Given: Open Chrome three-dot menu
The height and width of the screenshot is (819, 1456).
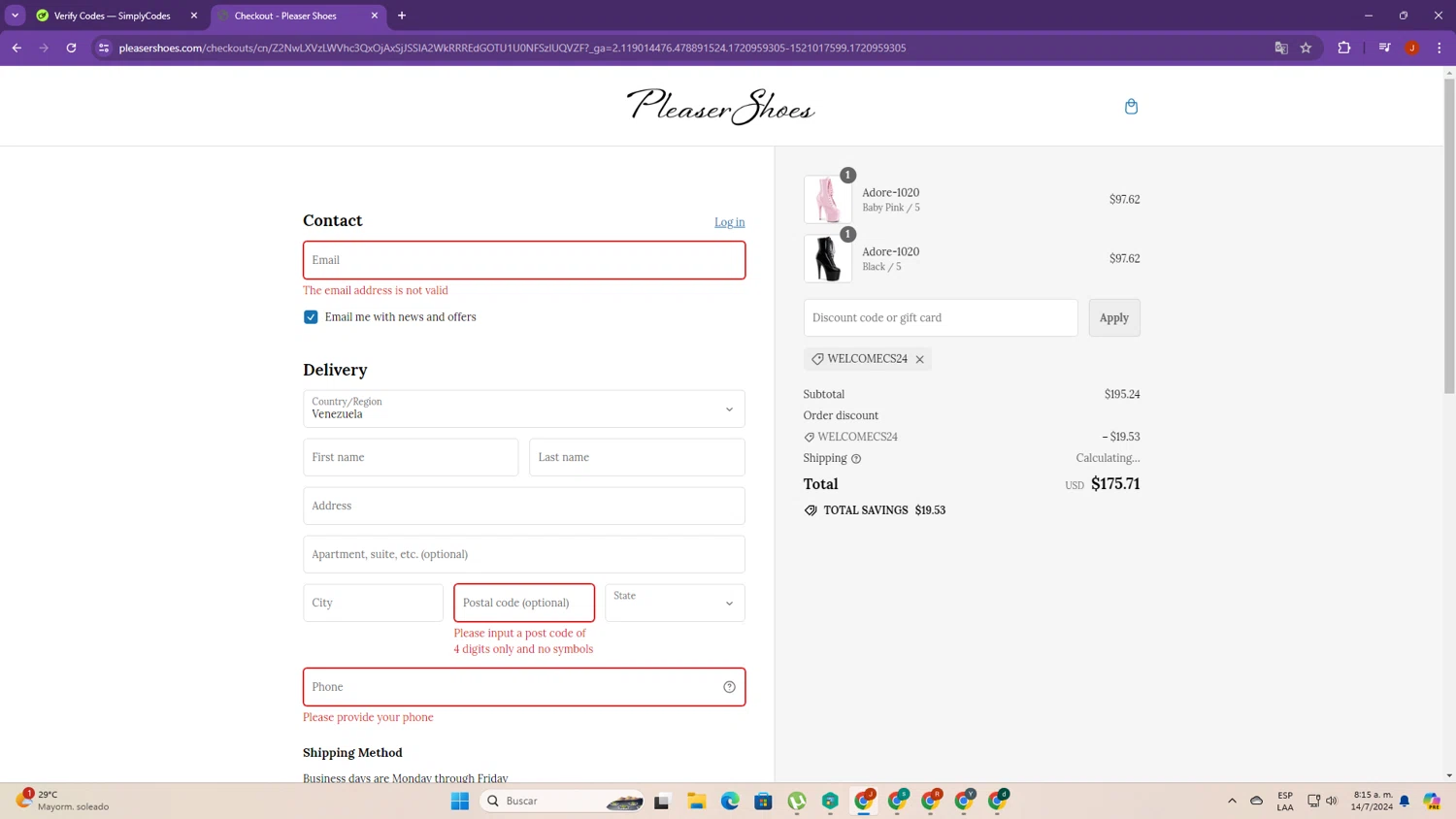Looking at the screenshot, I should 1439,48.
